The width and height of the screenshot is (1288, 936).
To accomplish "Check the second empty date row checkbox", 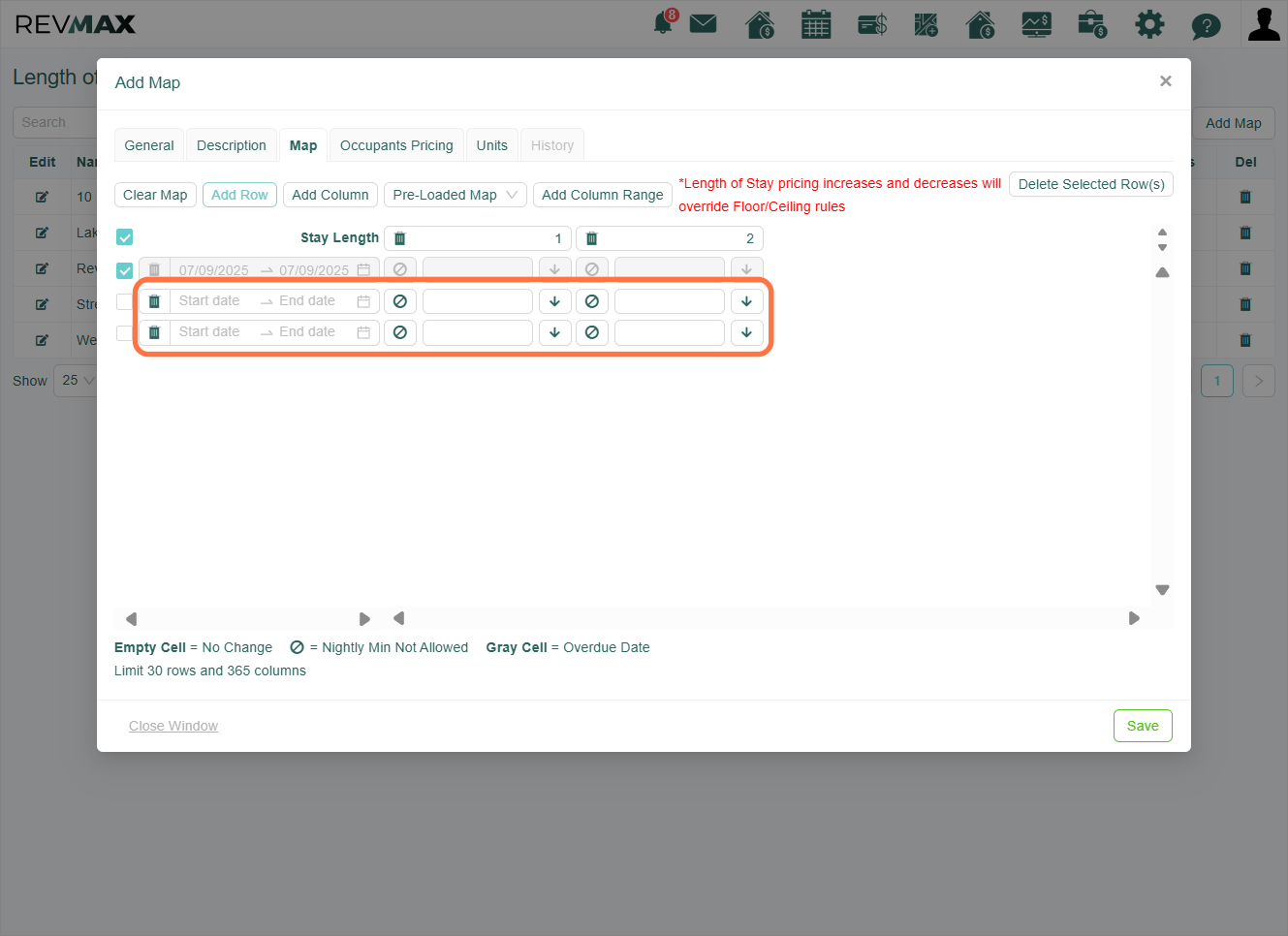I will [x=124, y=332].
